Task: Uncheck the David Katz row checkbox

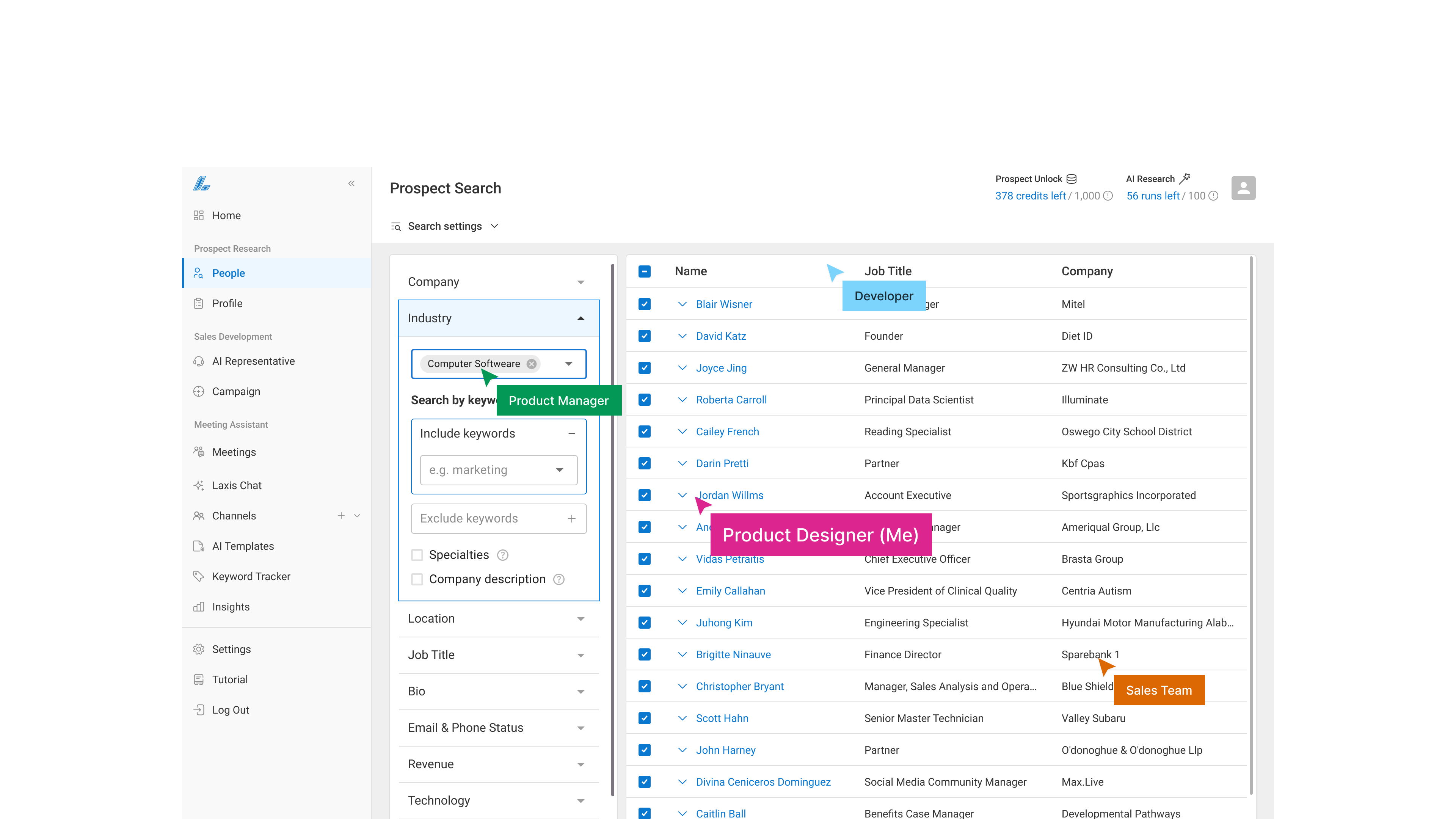Action: [644, 336]
